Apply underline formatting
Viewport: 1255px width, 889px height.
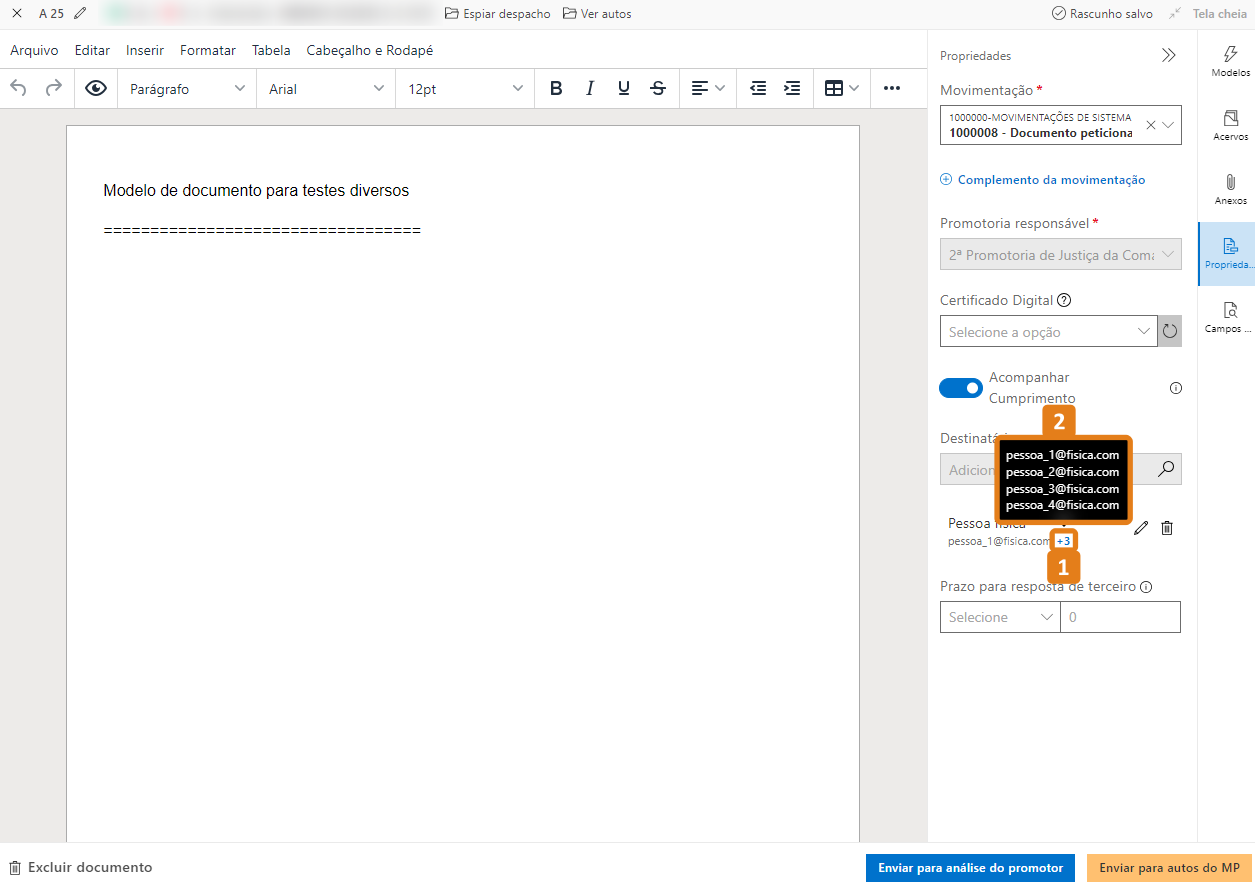coord(623,88)
